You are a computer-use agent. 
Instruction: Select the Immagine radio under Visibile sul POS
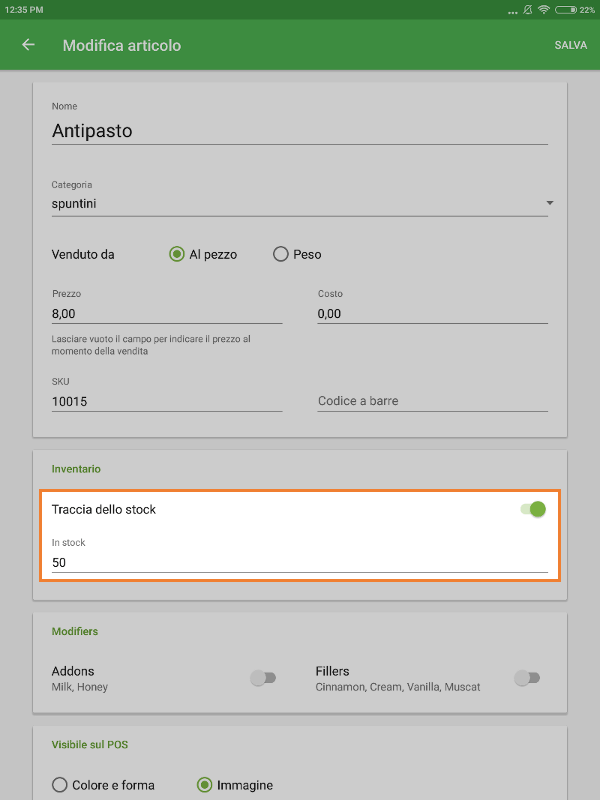[206, 784]
